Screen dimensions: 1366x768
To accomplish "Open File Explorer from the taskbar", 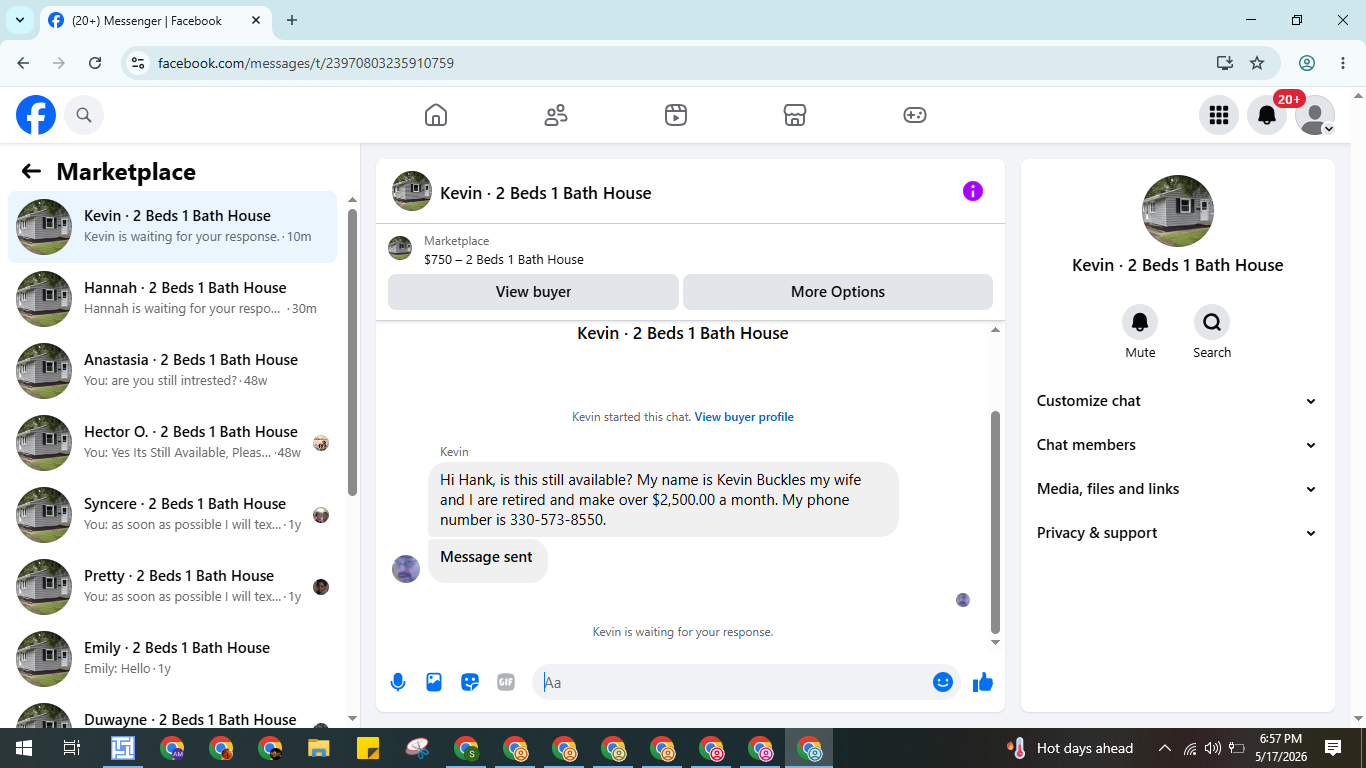I will (x=319, y=748).
